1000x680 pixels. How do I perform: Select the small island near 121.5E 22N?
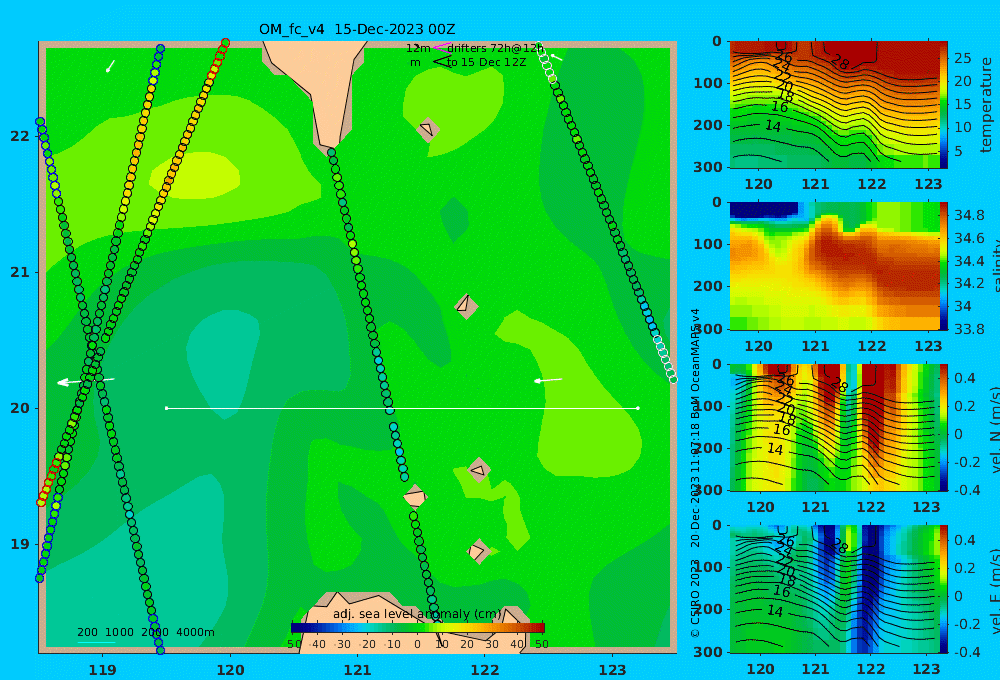(428, 130)
